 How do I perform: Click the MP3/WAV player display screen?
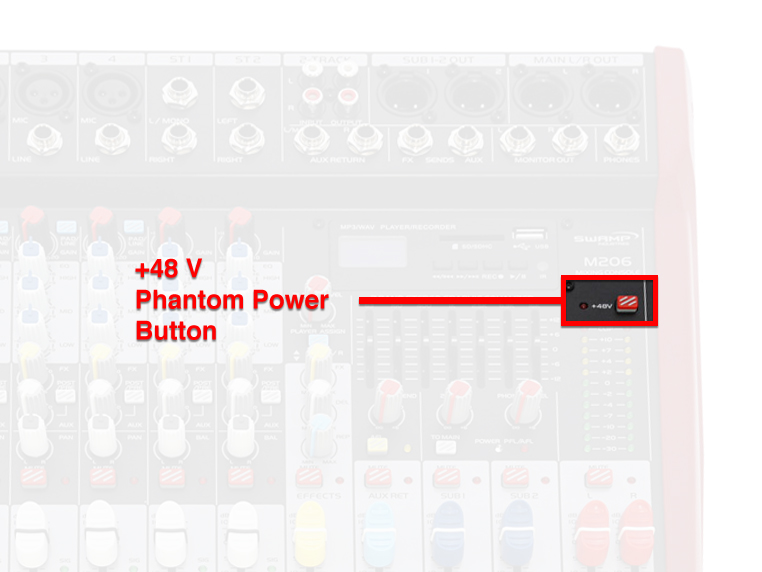pos(373,251)
